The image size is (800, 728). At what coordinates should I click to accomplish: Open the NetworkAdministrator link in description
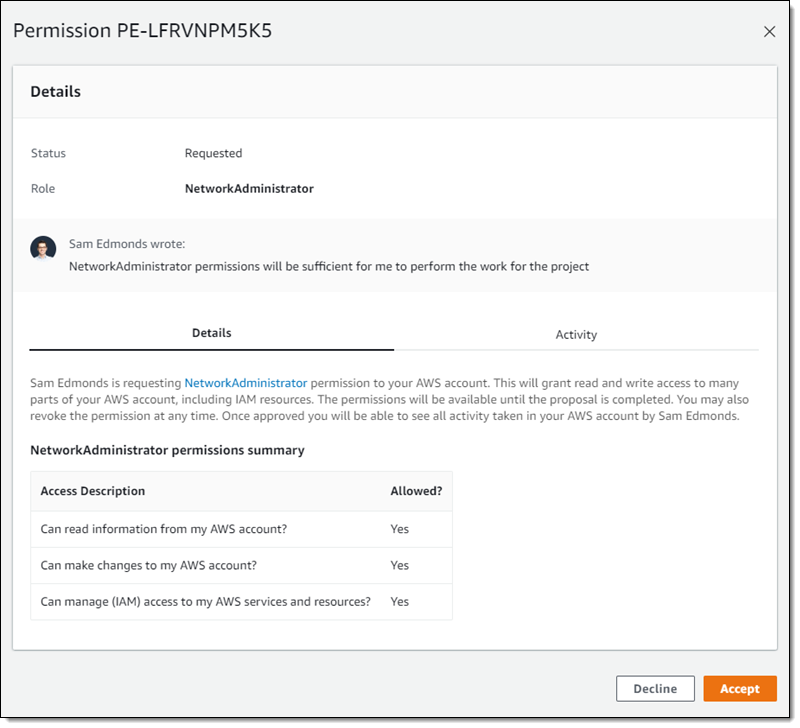(245, 383)
